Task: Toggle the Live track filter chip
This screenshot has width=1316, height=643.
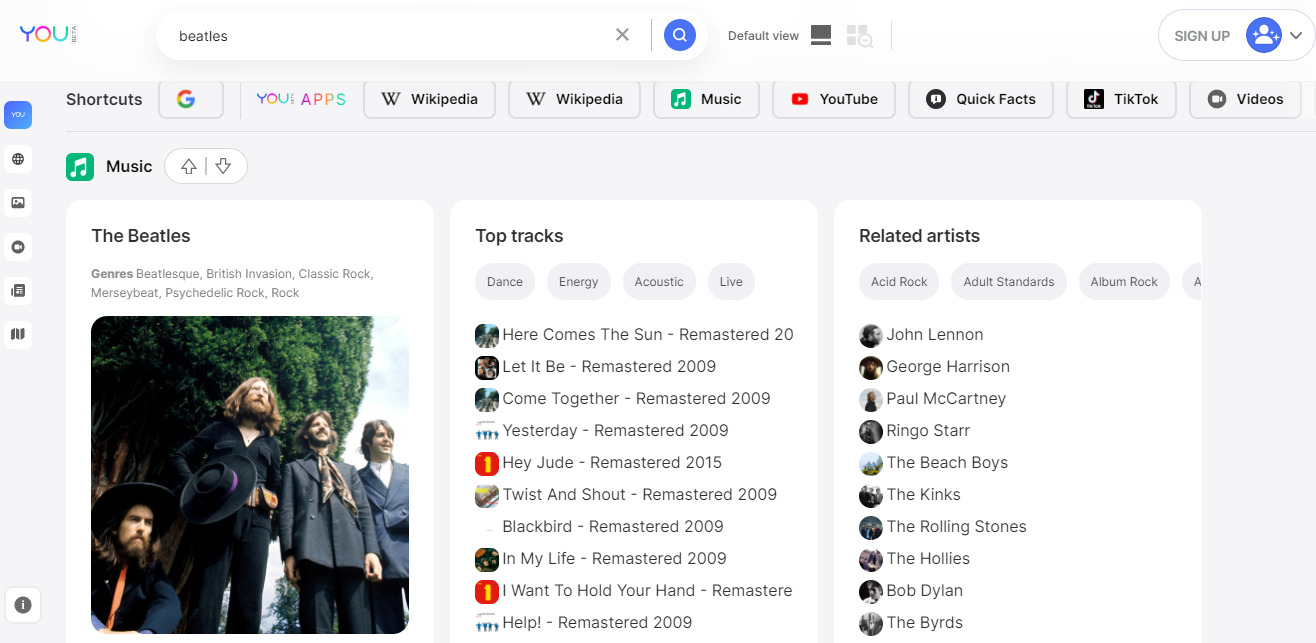Action: pos(731,282)
